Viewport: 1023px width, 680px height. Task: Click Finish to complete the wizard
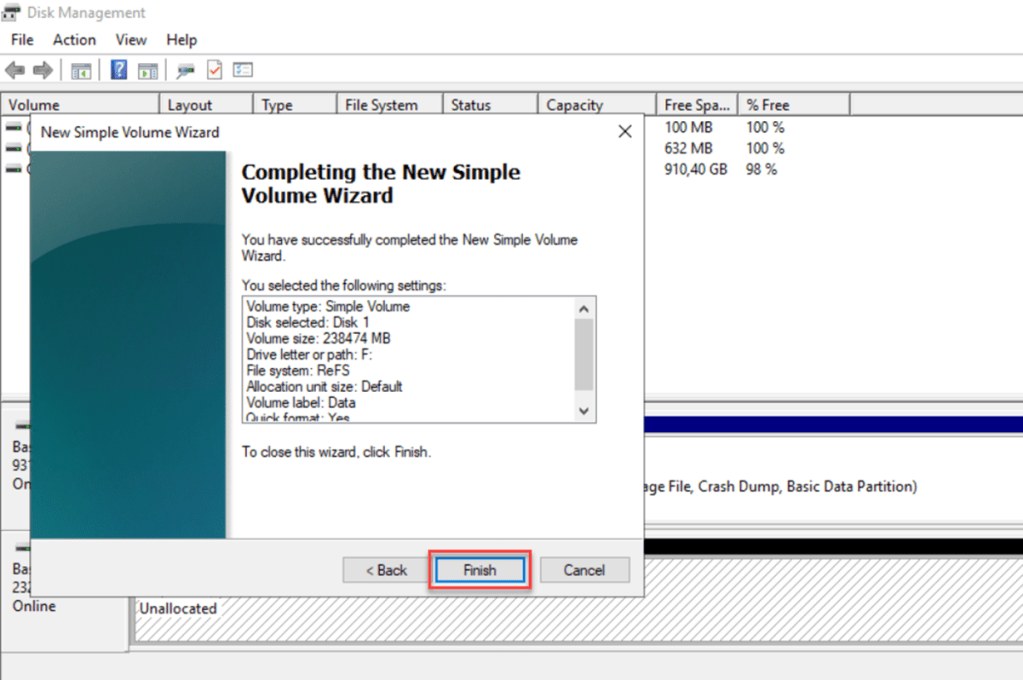click(x=479, y=570)
